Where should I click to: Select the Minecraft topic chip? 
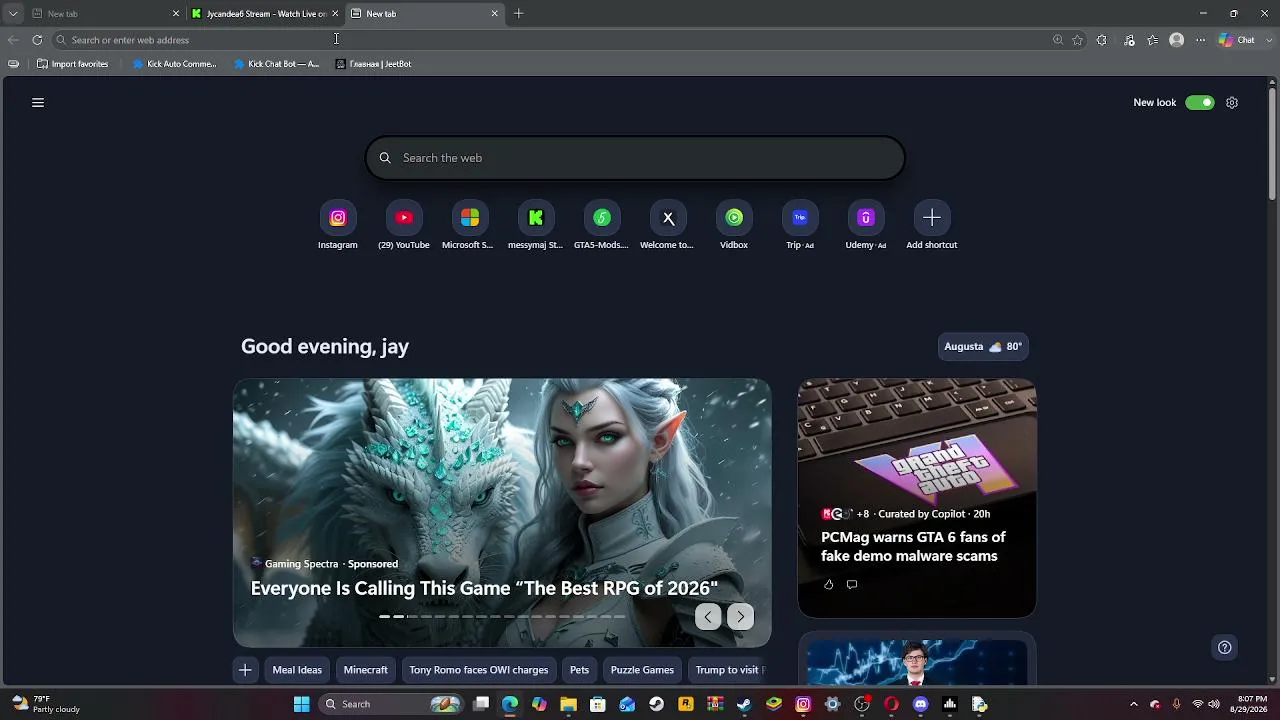tap(366, 670)
